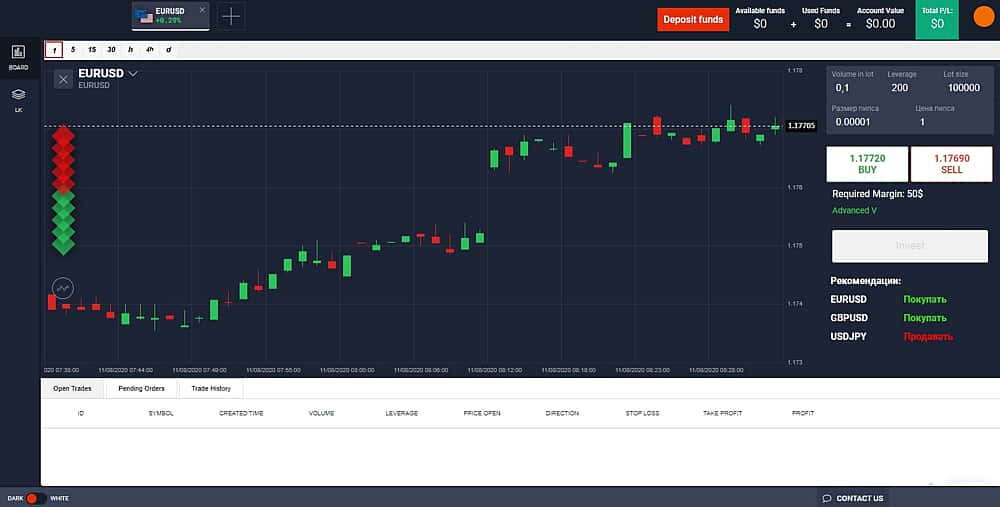Close the EURUSD chart with X icon
The height and width of the screenshot is (507, 1000).
63,79
